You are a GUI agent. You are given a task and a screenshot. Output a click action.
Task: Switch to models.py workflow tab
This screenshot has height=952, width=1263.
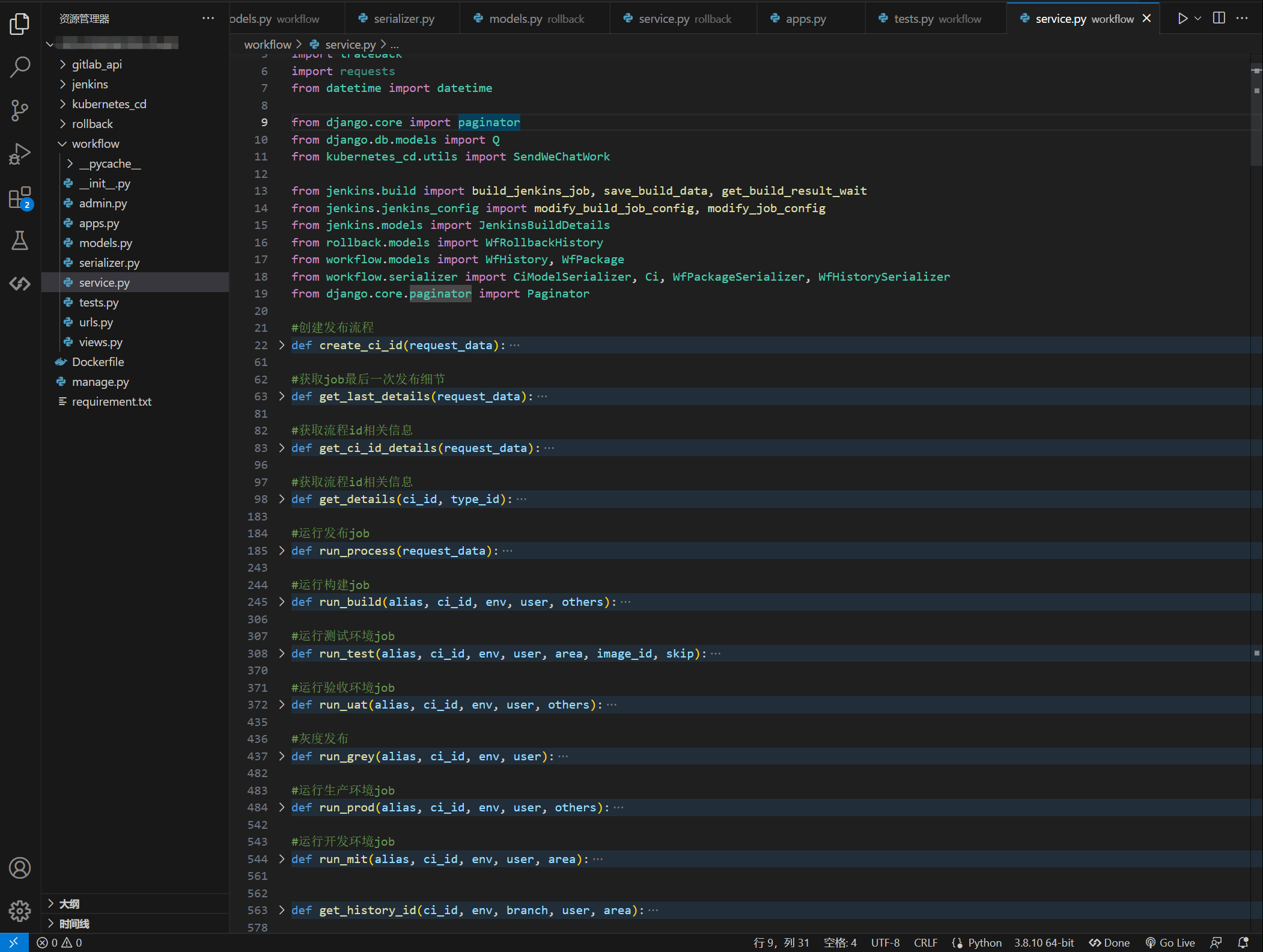(x=287, y=19)
